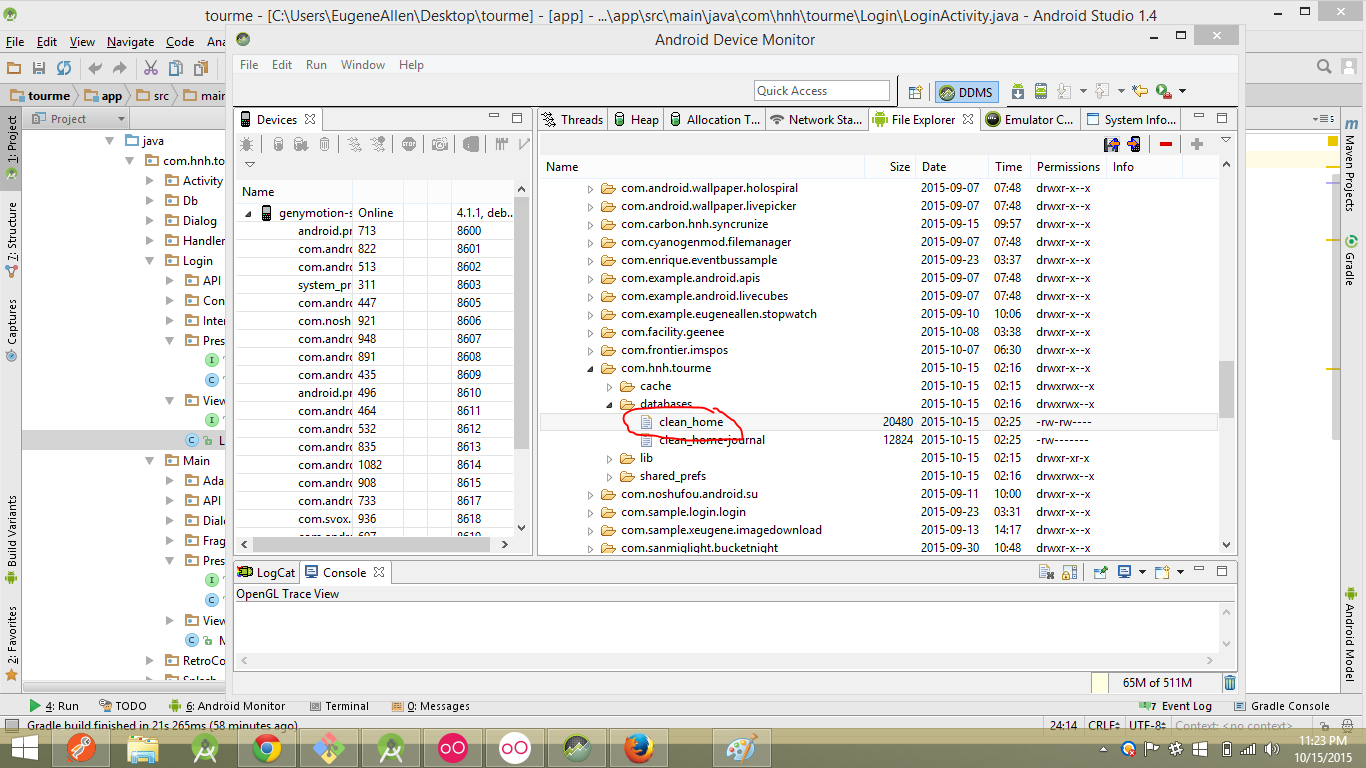Select the clean_home-journal file

point(712,440)
